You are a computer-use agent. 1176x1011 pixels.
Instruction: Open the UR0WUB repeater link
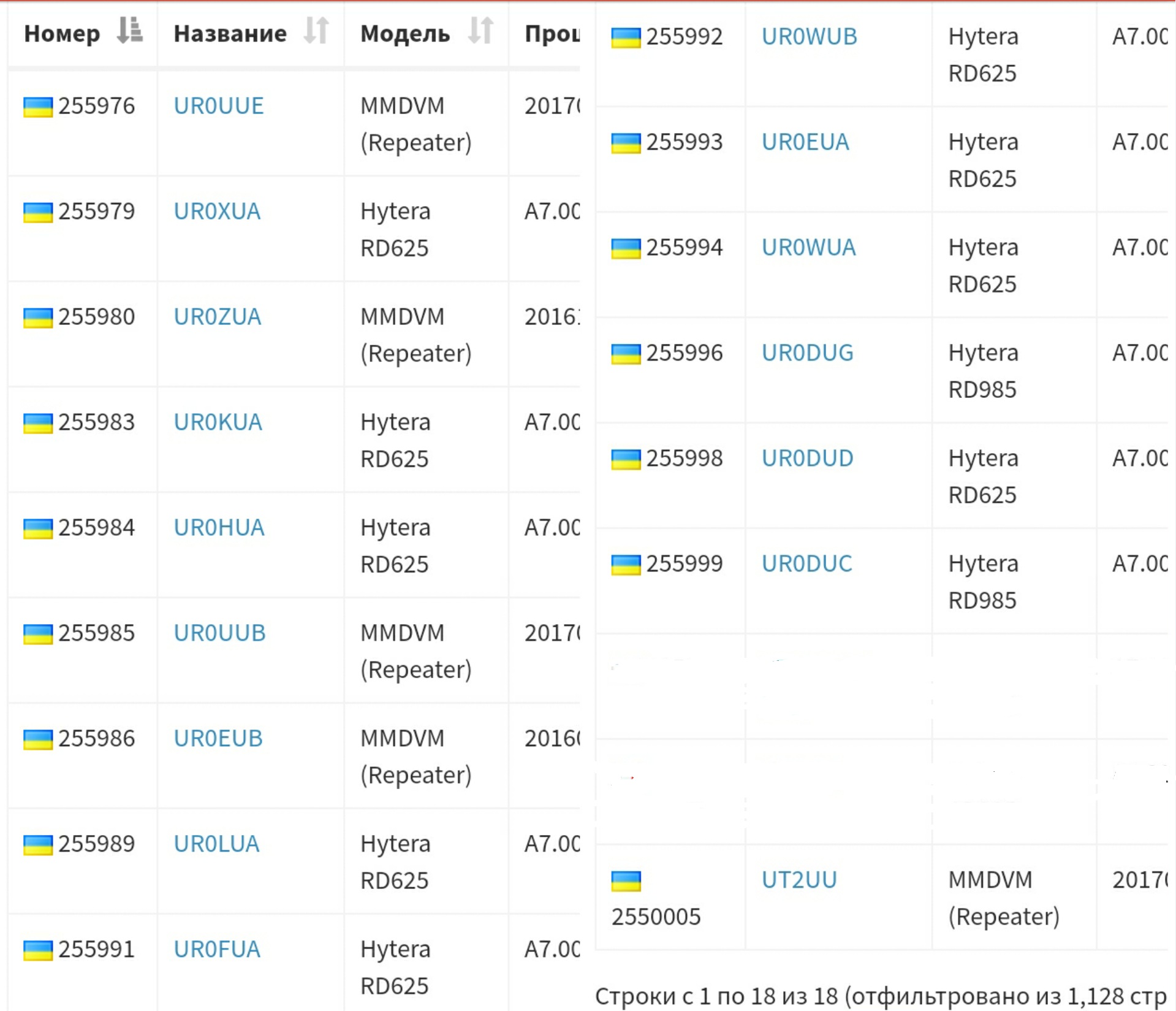tap(809, 37)
